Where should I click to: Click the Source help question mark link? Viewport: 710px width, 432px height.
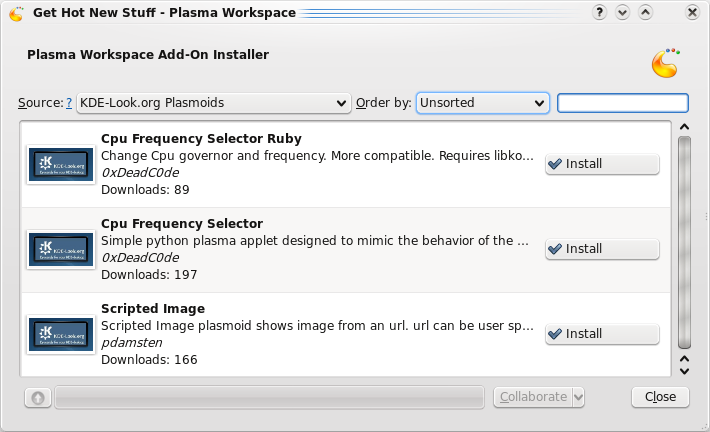click(69, 103)
